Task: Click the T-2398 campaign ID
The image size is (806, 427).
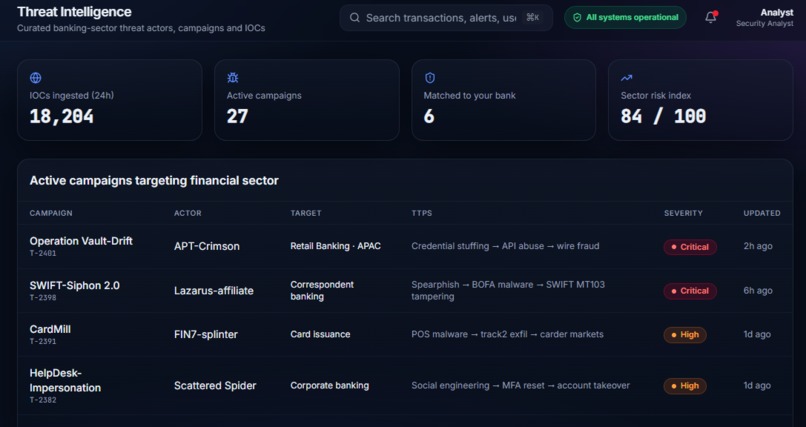Action: click(x=43, y=298)
